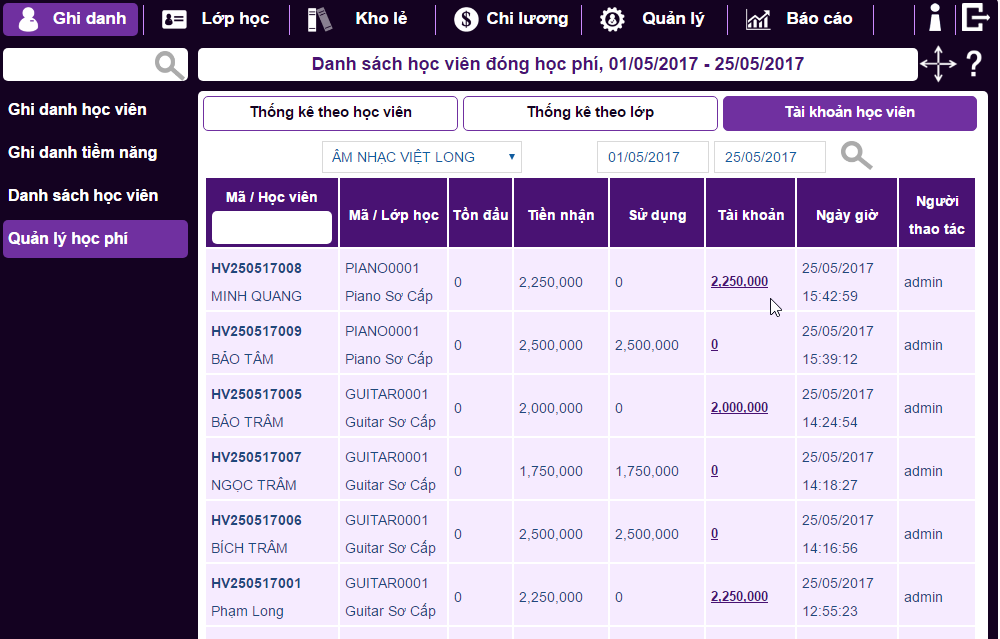
Task: Click the move/expand arrows icon
Action: pos(938,65)
